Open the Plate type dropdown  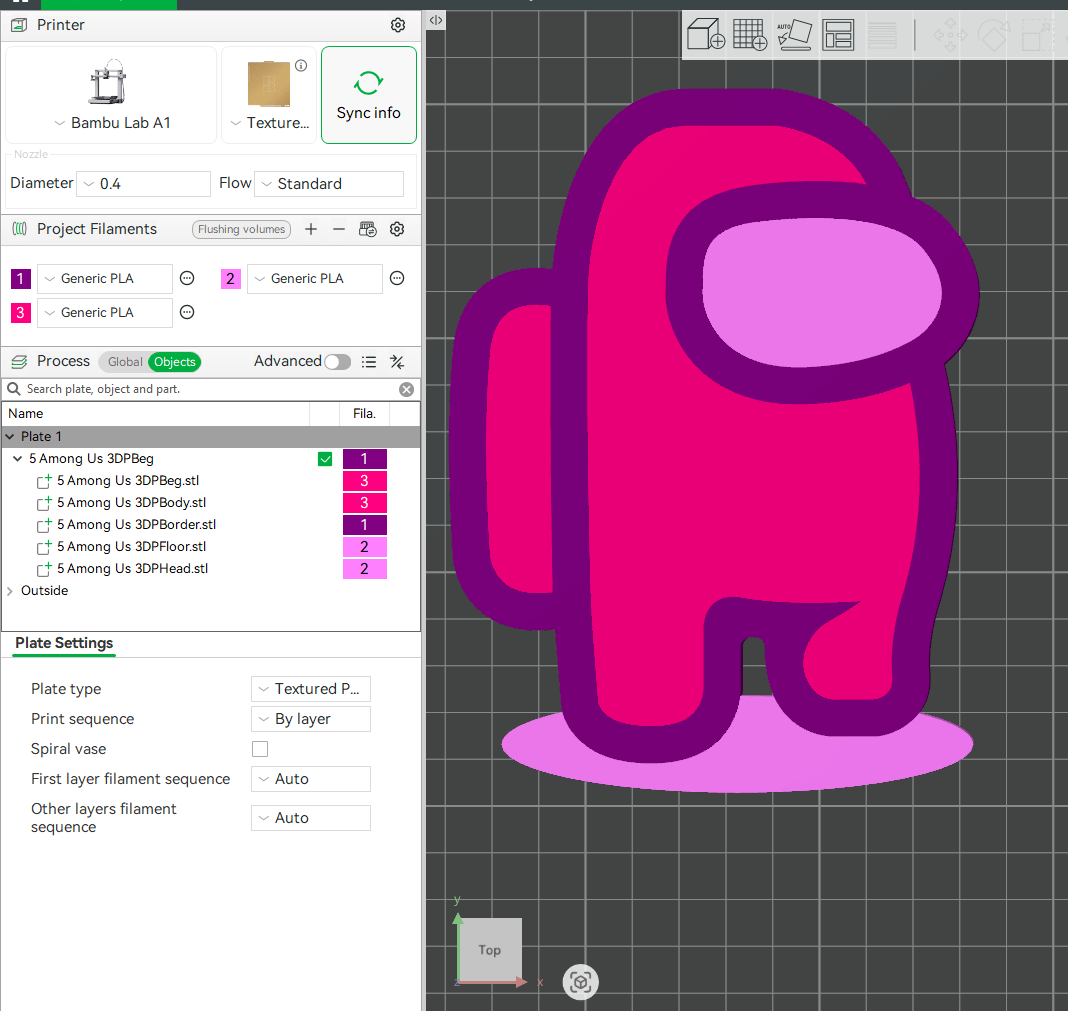pos(310,688)
